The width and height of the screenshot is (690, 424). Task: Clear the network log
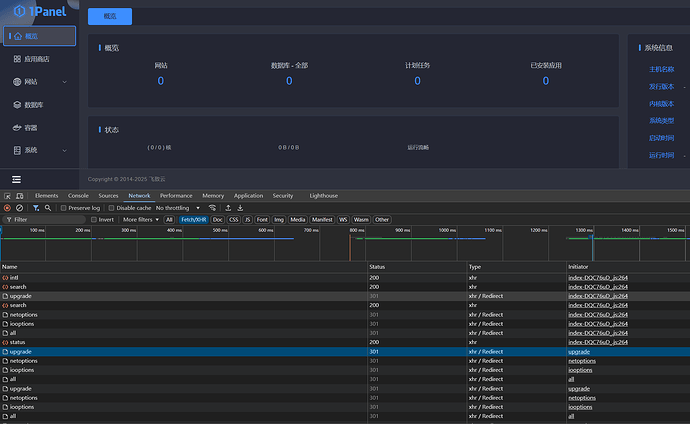(x=19, y=208)
